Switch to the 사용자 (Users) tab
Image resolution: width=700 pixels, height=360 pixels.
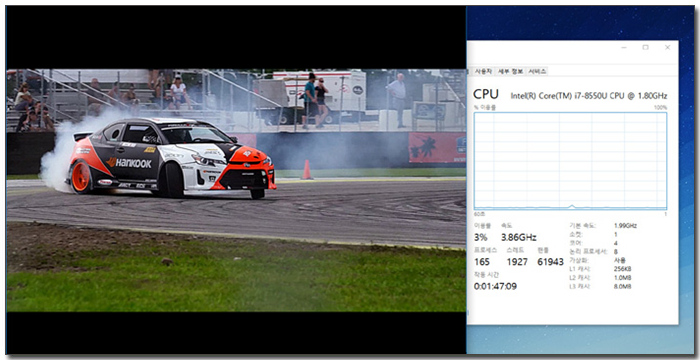click(x=483, y=71)
